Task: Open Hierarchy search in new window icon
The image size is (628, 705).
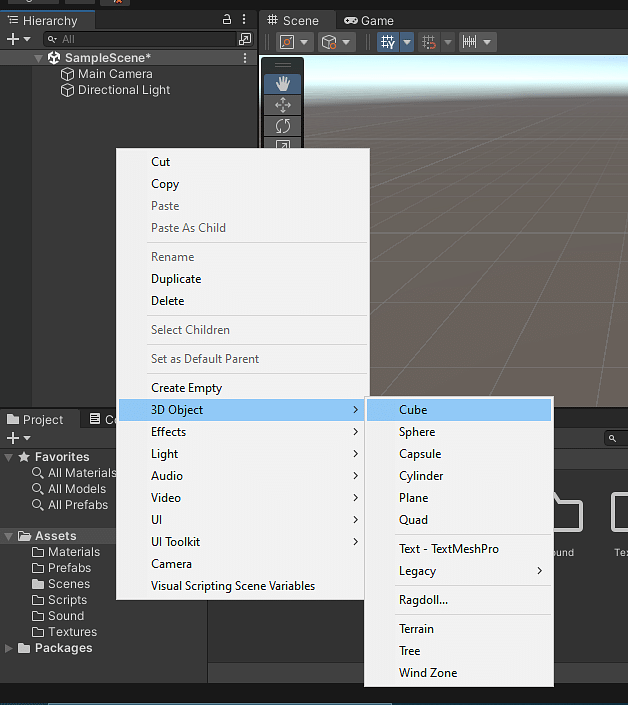Action: pyautogui.click(x=245, y=39)
